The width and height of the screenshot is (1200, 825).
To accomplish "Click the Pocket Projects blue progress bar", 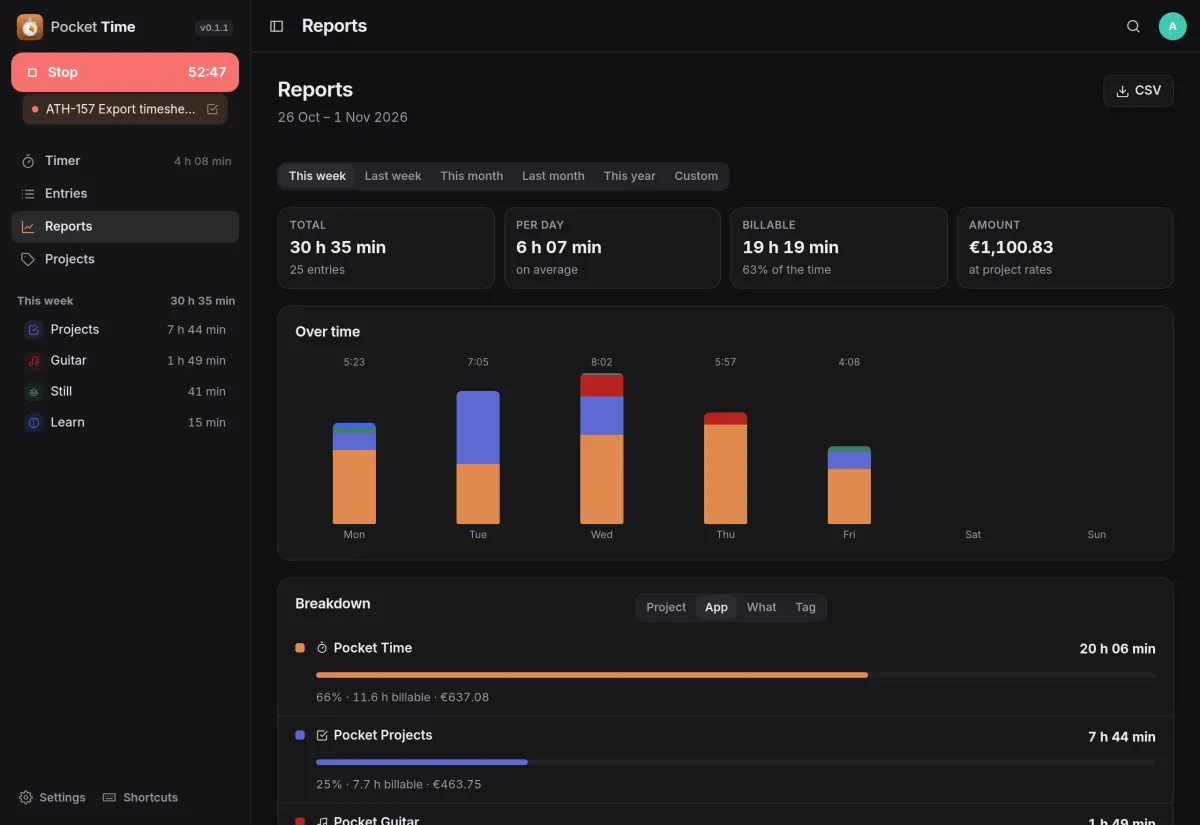I will (422, 762).
